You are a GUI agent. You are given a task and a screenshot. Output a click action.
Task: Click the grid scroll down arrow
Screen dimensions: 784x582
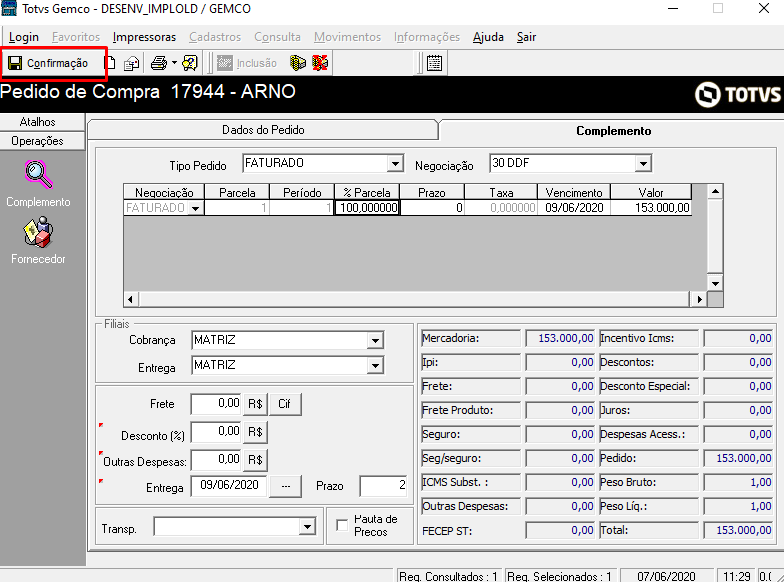tap(716, 284)
